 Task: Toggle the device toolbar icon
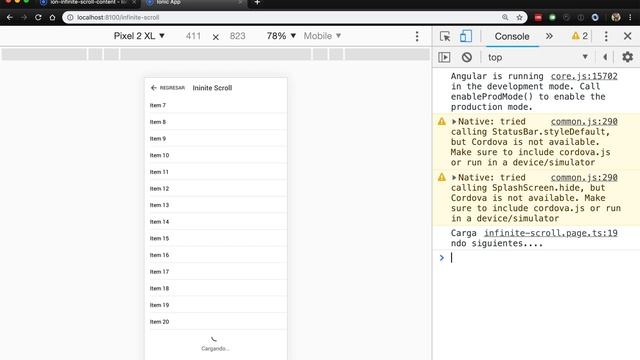466,36
